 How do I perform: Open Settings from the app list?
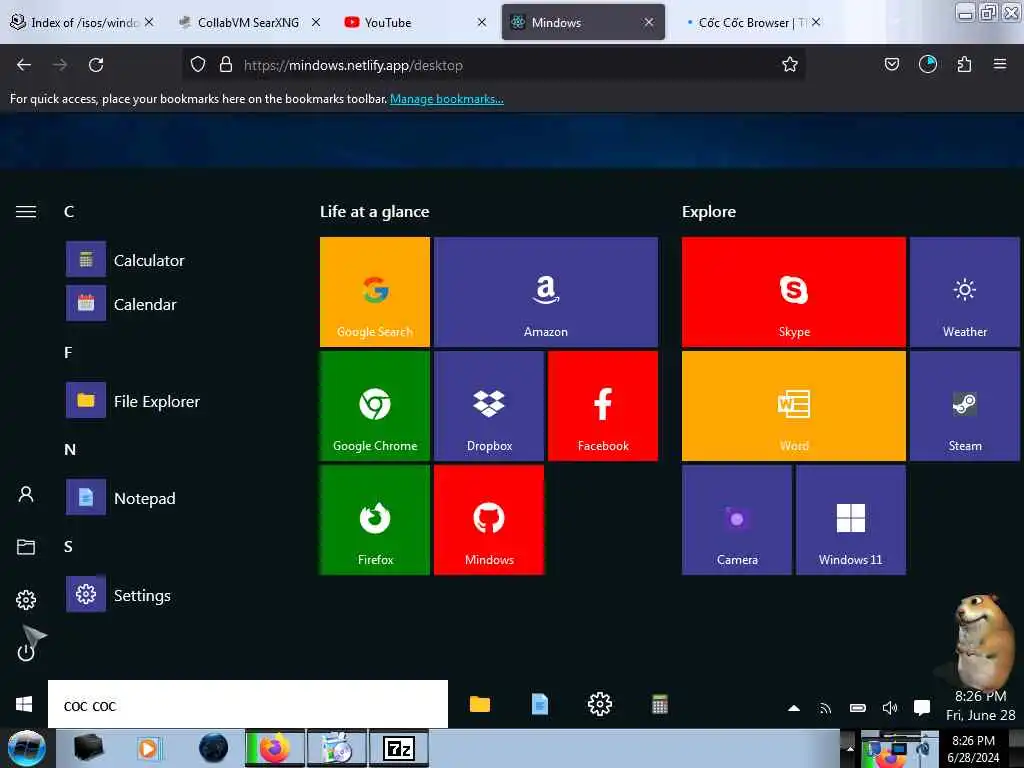coord(119,595)
